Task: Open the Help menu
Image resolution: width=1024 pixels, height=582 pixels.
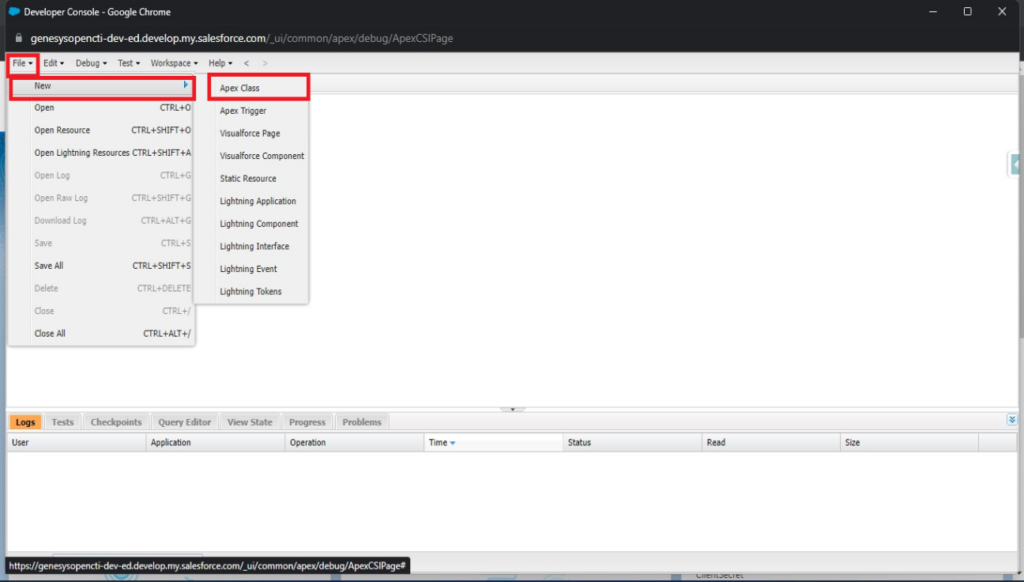Action: tap(217, 62)
